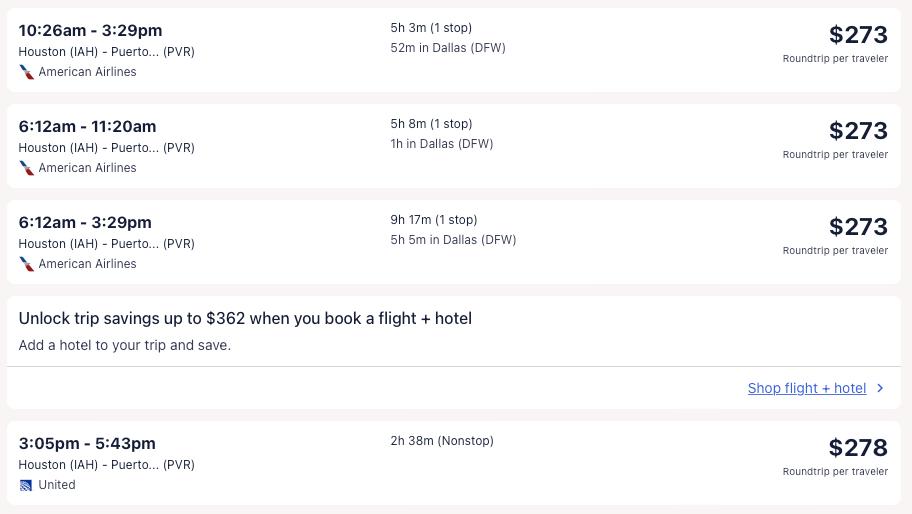Pick the 3:05pm - 5:43pm United flight
Image resolution: width=912 pixels, height=514 pixels.
(x=87, y=443)
